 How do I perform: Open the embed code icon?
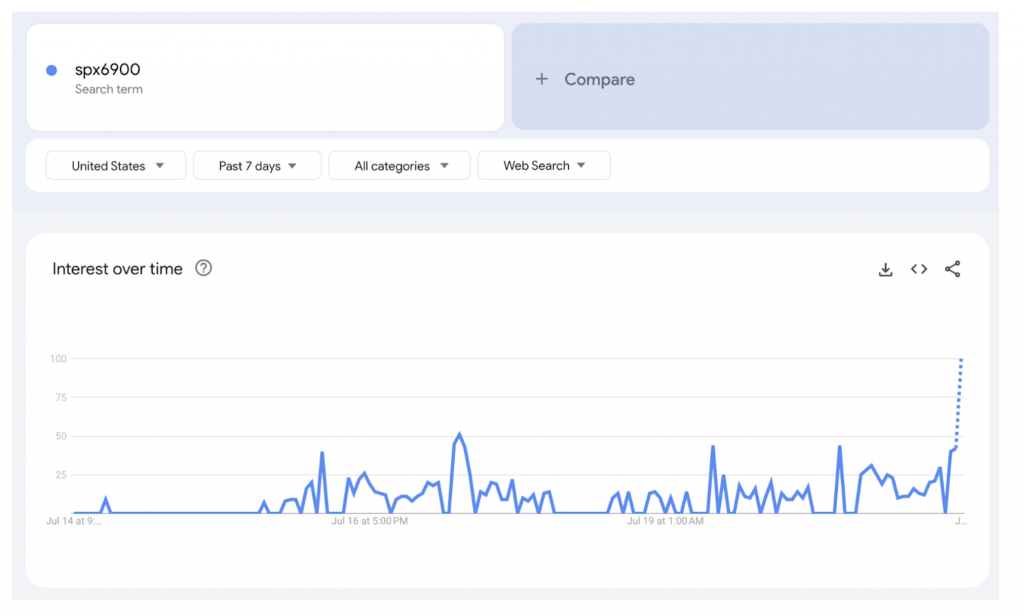[x=919, y=269]
